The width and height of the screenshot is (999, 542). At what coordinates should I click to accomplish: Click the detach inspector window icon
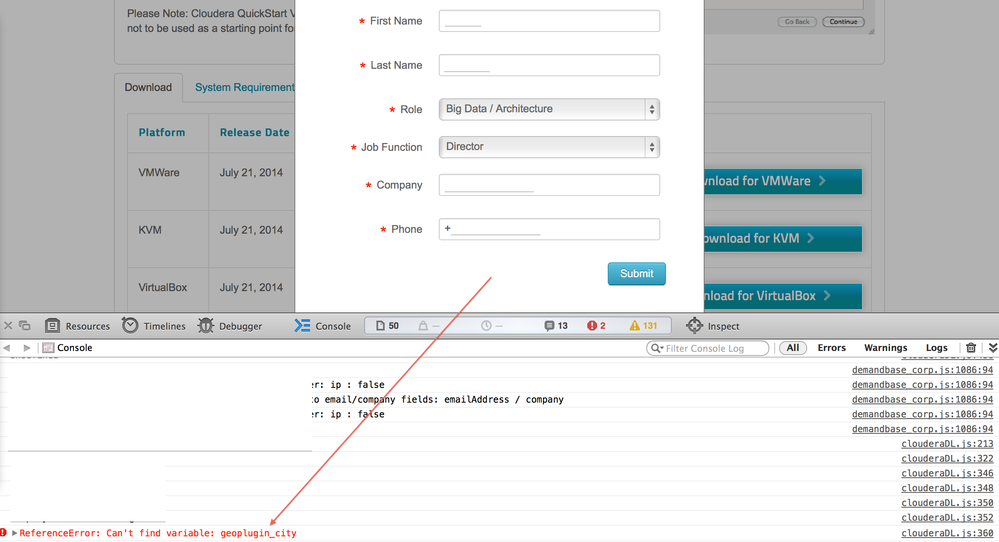tap(25, 325)
